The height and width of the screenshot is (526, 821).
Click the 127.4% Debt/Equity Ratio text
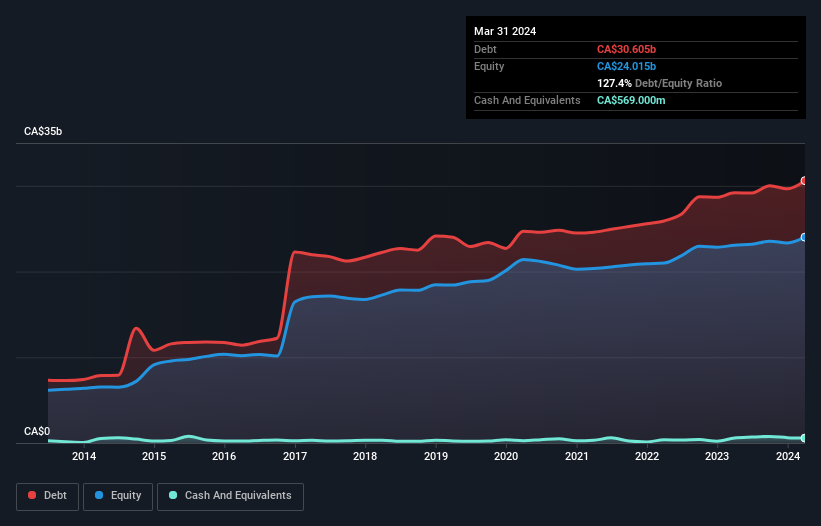pyautogui.click(x=659, y=83)
